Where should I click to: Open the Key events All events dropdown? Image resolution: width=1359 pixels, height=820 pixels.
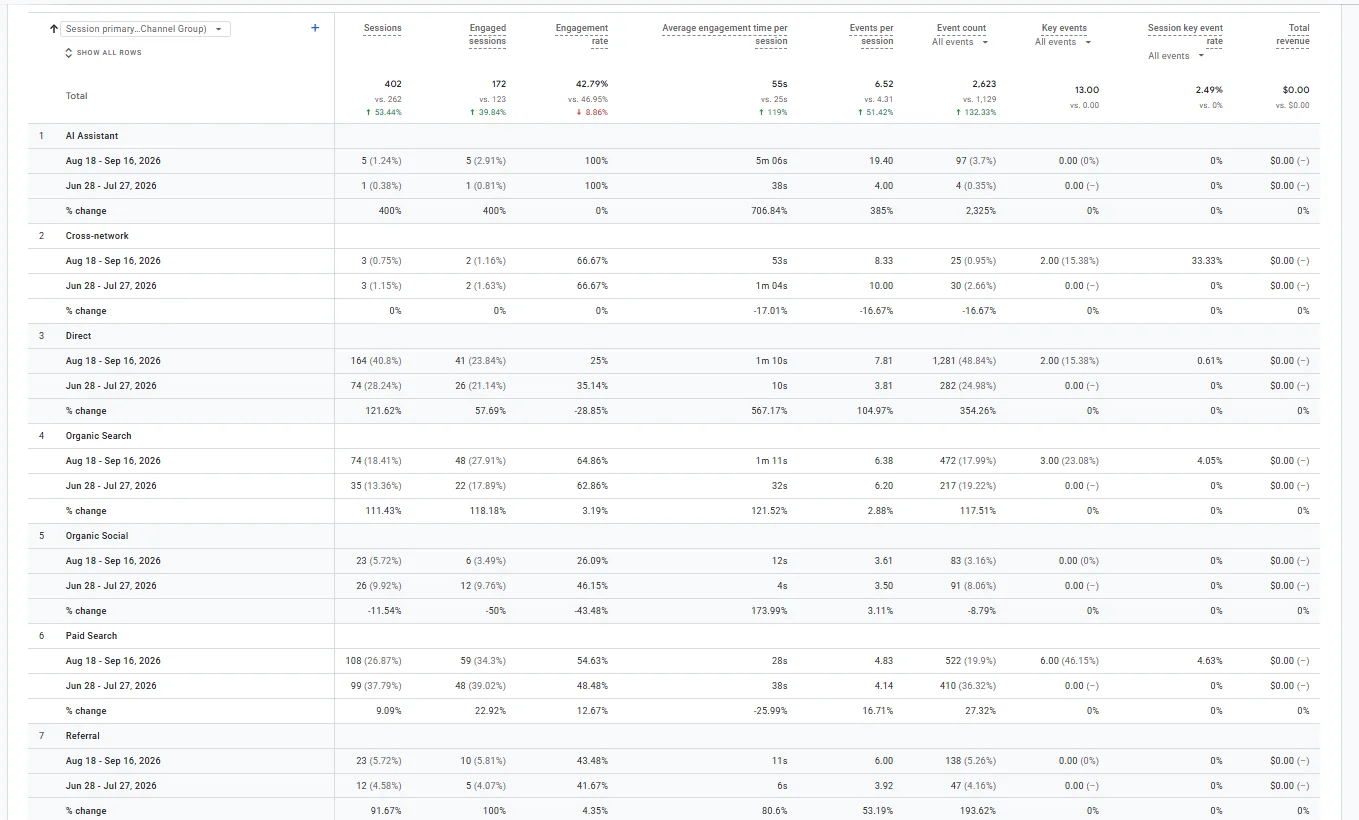[x=1063, y=42]
